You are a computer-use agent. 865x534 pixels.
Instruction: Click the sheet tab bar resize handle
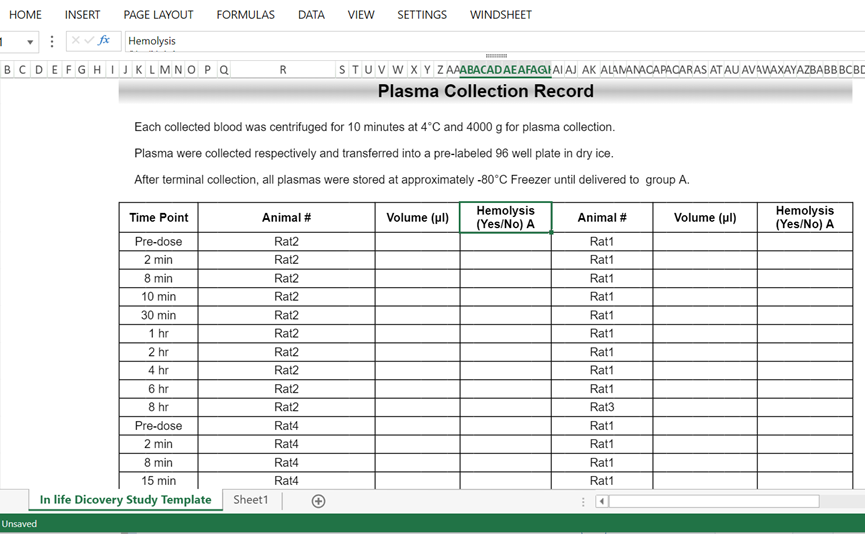[x=583, y=501]
